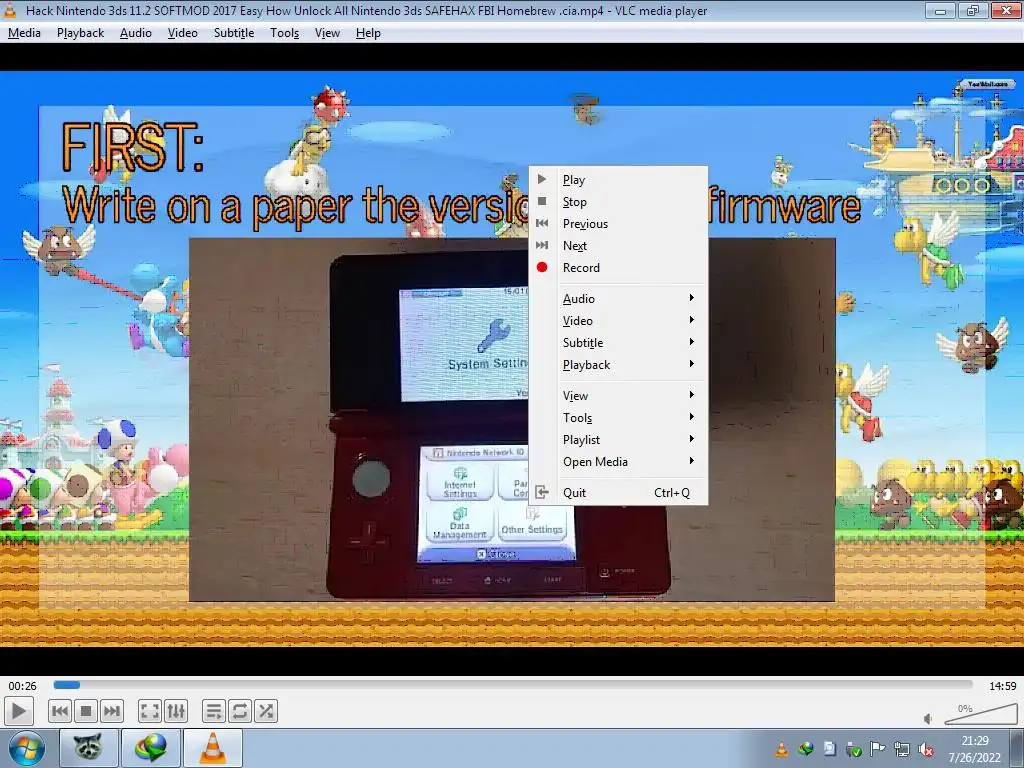
Task: Open the clock showing 21:29
Action: click(975, 748)
